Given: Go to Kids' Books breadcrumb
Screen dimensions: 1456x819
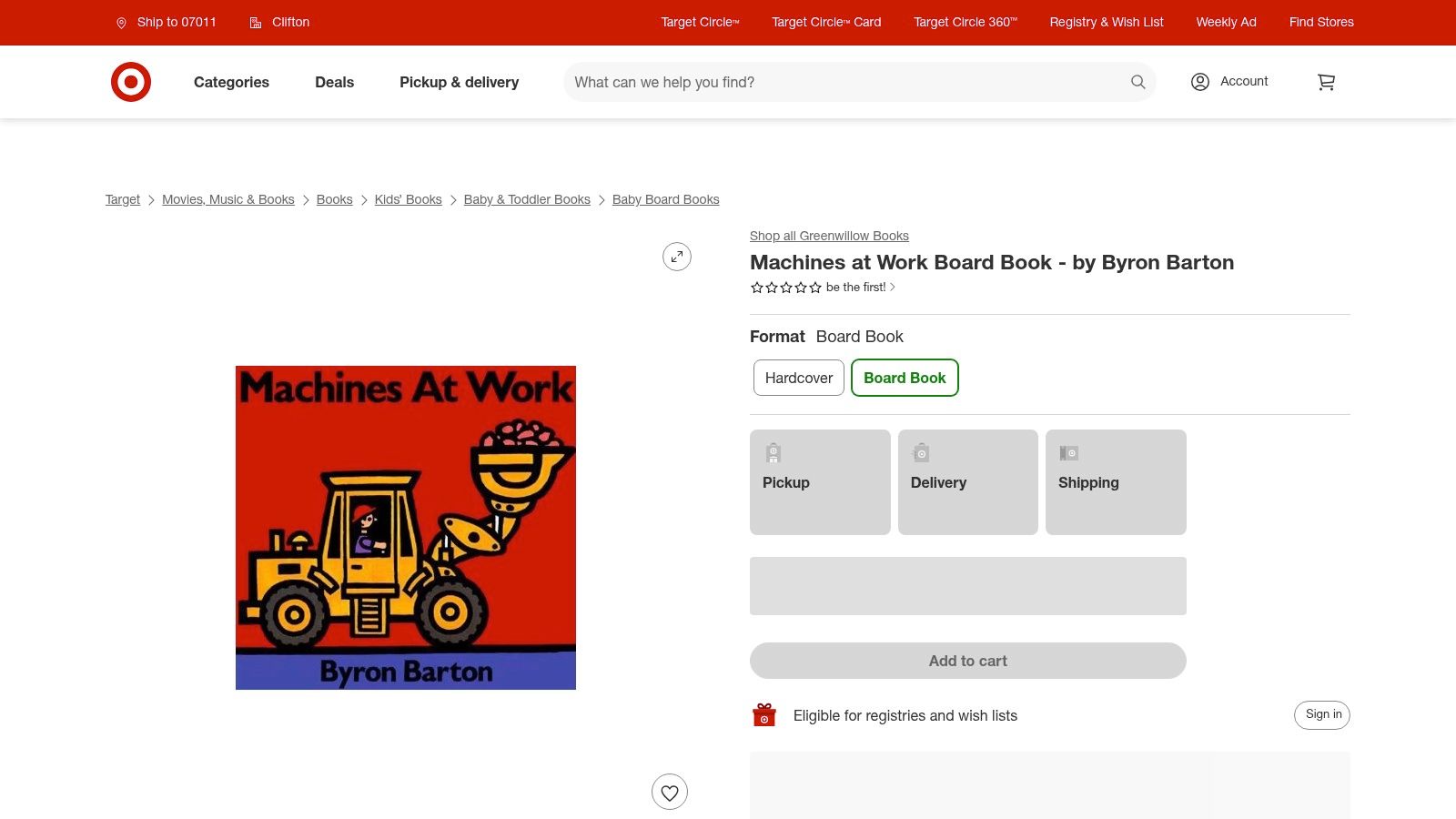Looking at the screenshot, I should click(408, 200).
